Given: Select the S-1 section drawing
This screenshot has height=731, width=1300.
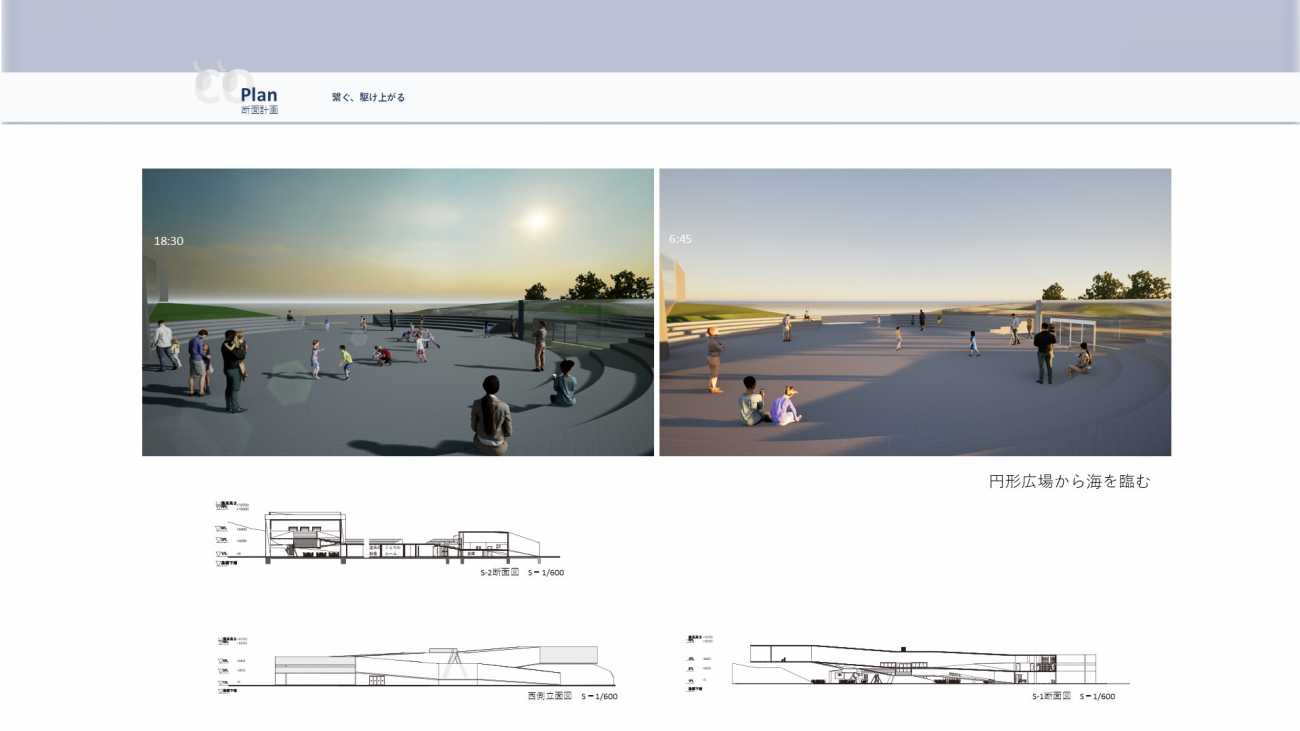Looking at the screenshot, I should (915, 665).
